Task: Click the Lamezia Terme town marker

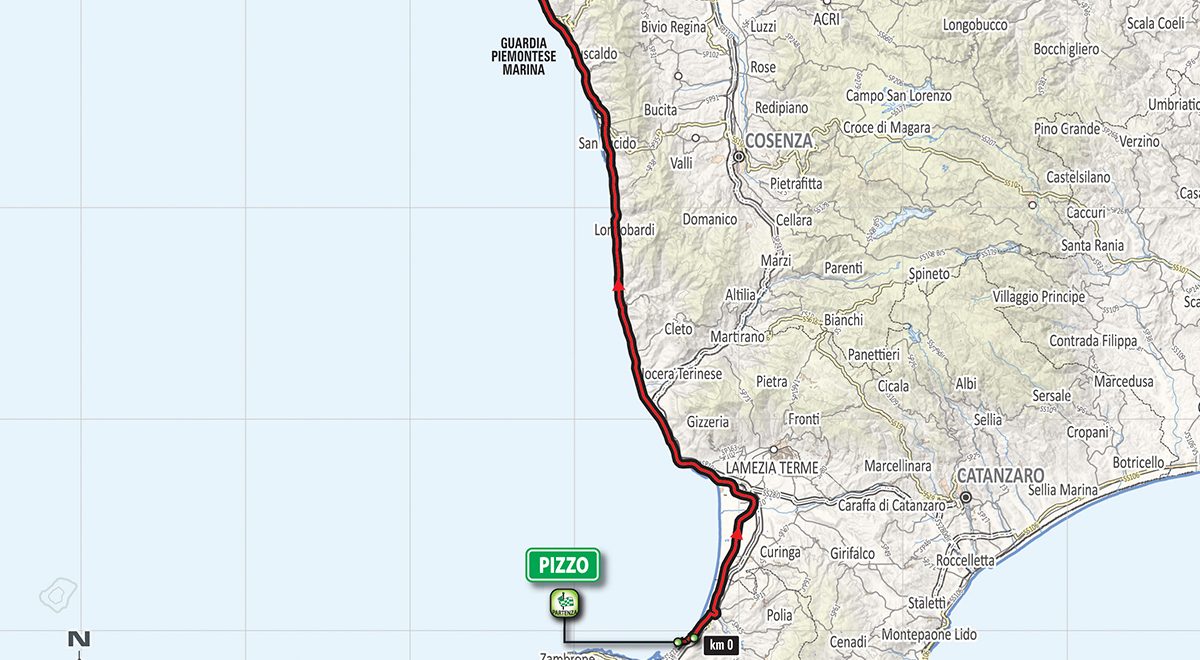Action: click(773, 449)
